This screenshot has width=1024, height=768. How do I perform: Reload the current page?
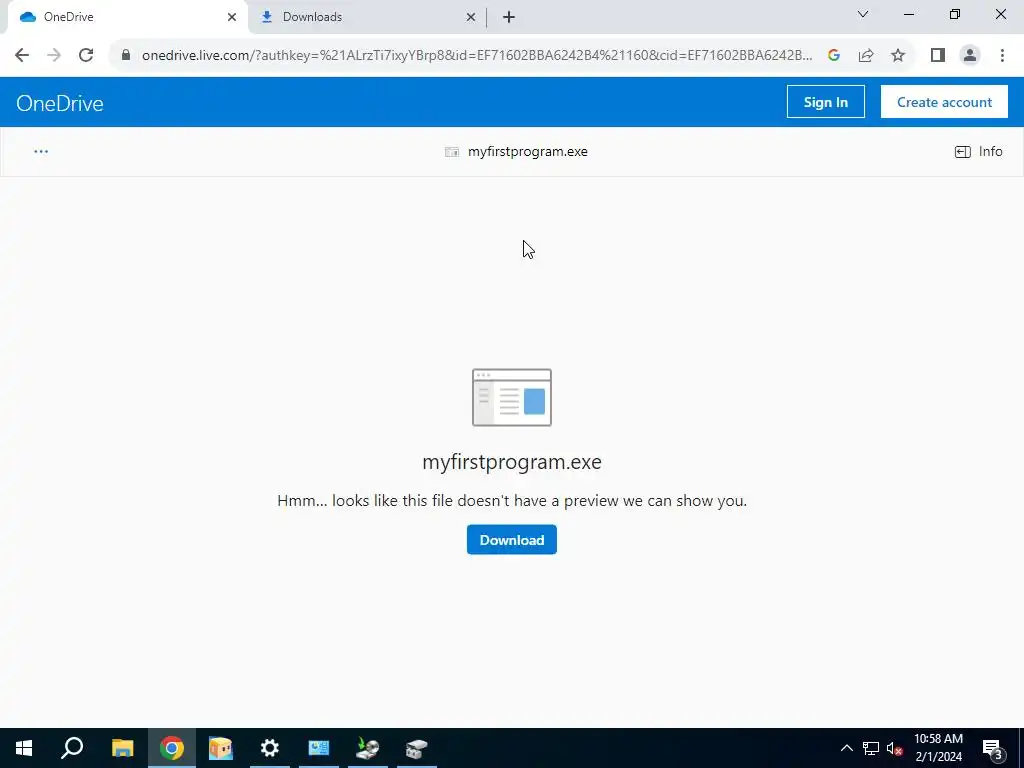[x=86, y=55]
